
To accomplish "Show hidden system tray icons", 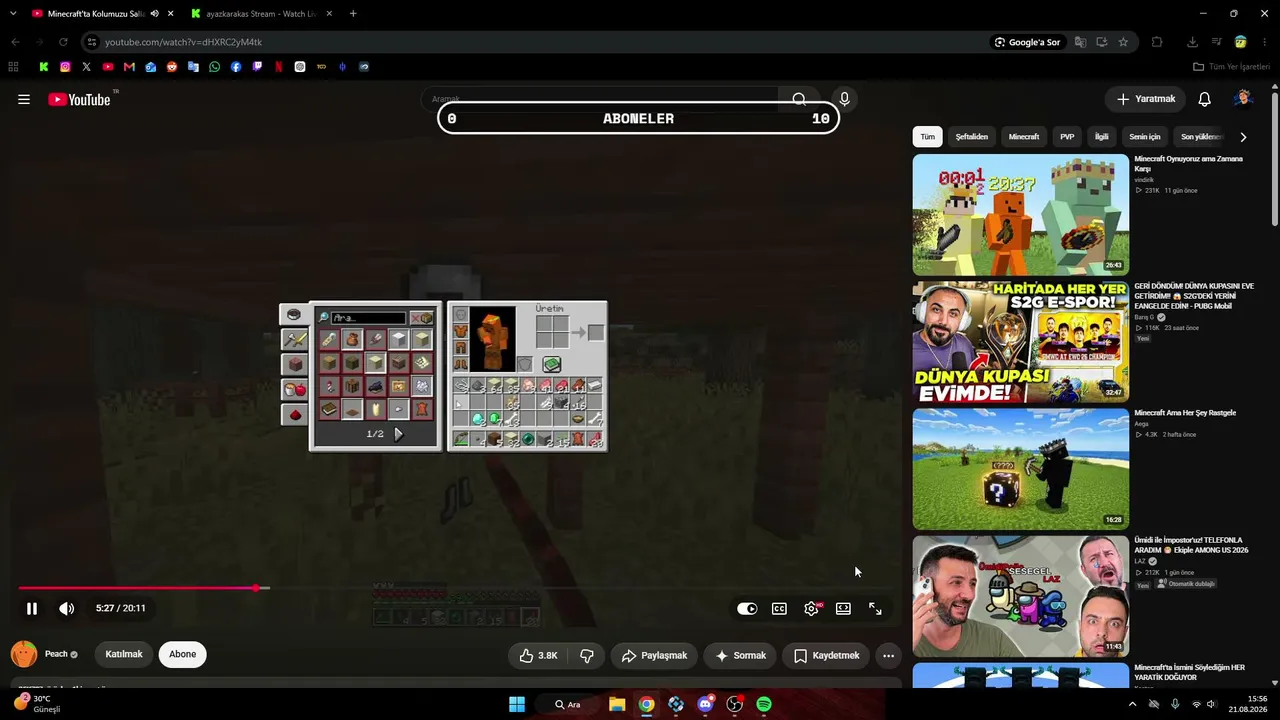I will (1132, 704).
